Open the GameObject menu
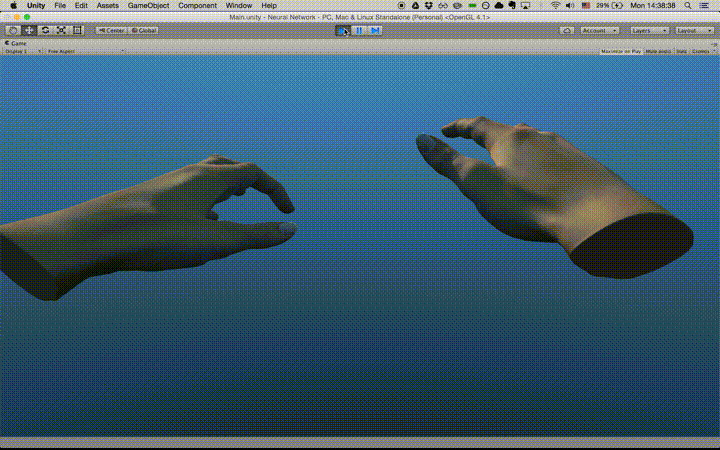Viewport: 720px width, 450px height. click(x=148, y=6)
